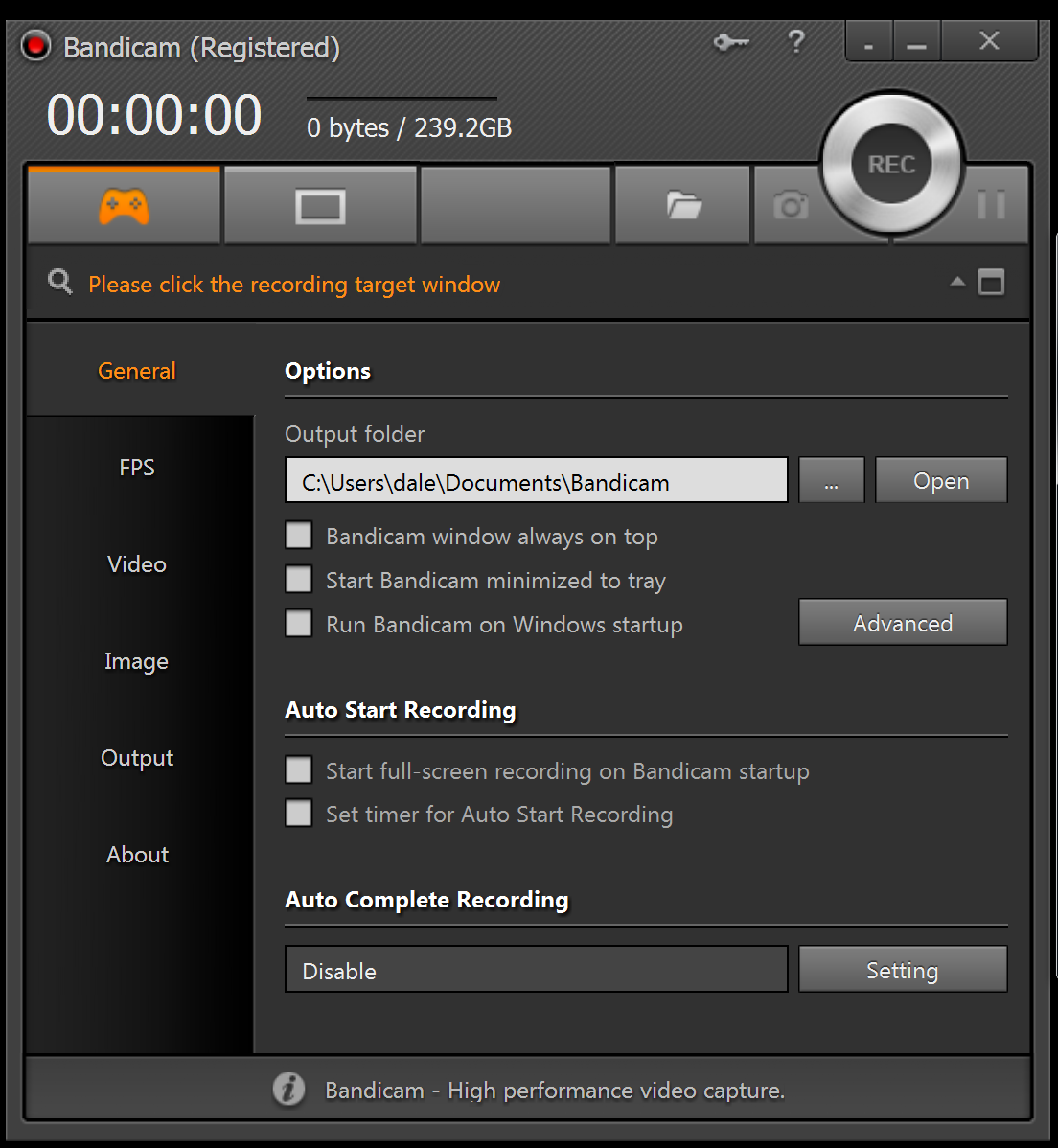Select the game recording mode gamepad icon
The height and width of the screenshot is (1148, 1058).
pos(124,206)
